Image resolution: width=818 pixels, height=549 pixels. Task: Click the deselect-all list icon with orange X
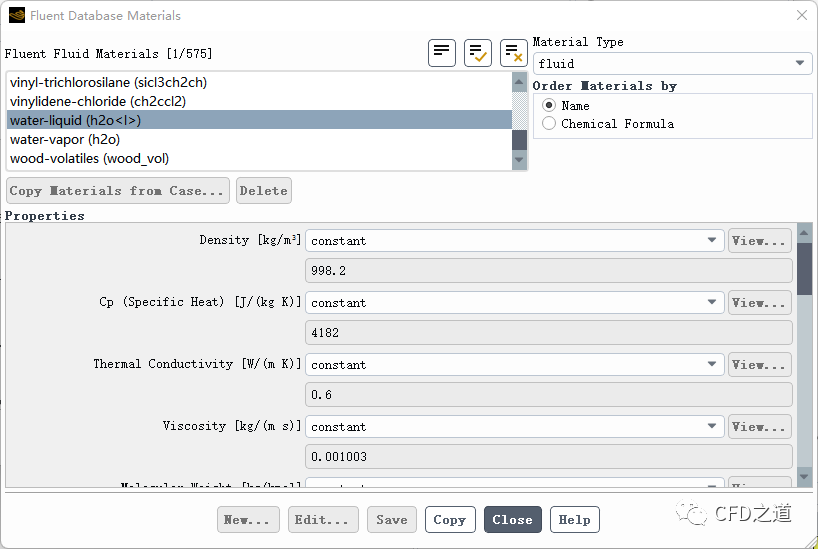(513, 53)
